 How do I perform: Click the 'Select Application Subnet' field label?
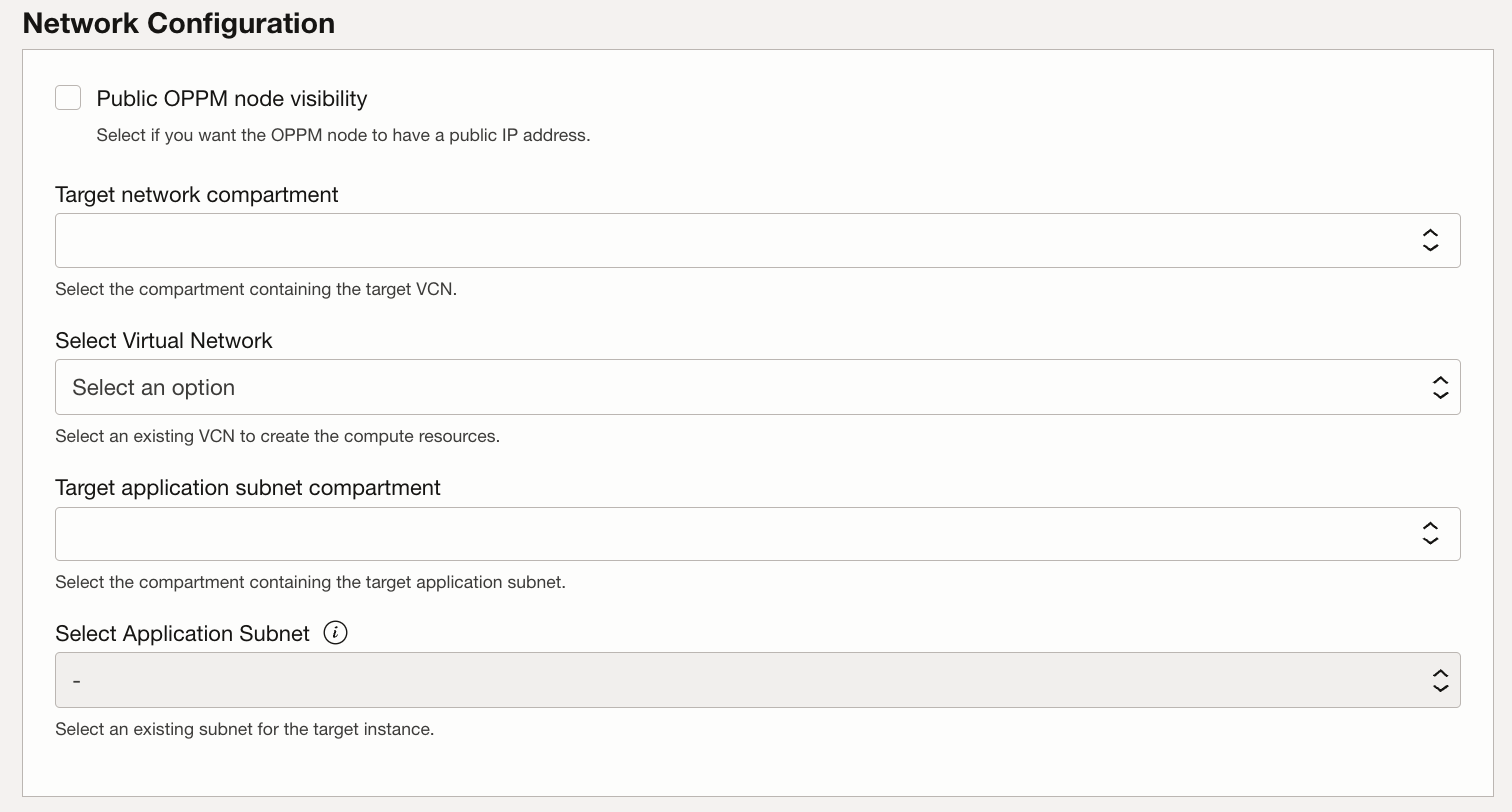click(183, 634)
